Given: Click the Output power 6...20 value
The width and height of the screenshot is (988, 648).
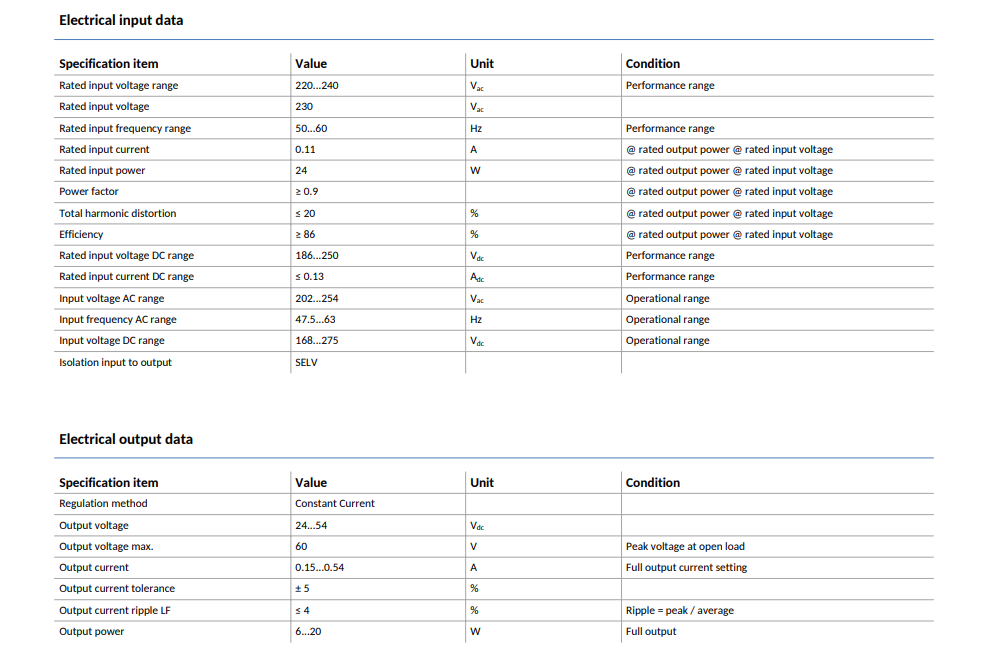Looking at the screenshot, I should click(308, 631).
